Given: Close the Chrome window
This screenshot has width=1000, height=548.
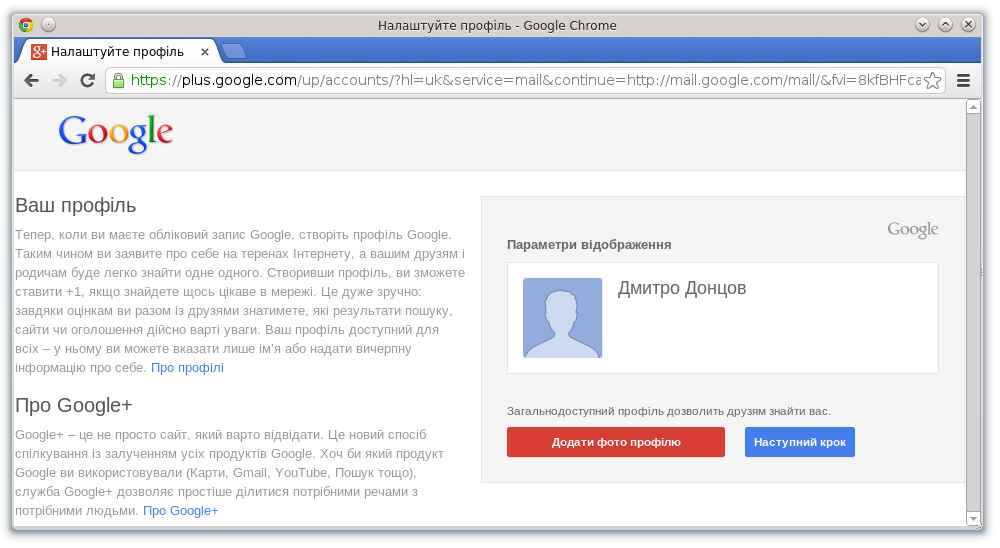Looking at the screenshot, I should (x=968, y=25).
